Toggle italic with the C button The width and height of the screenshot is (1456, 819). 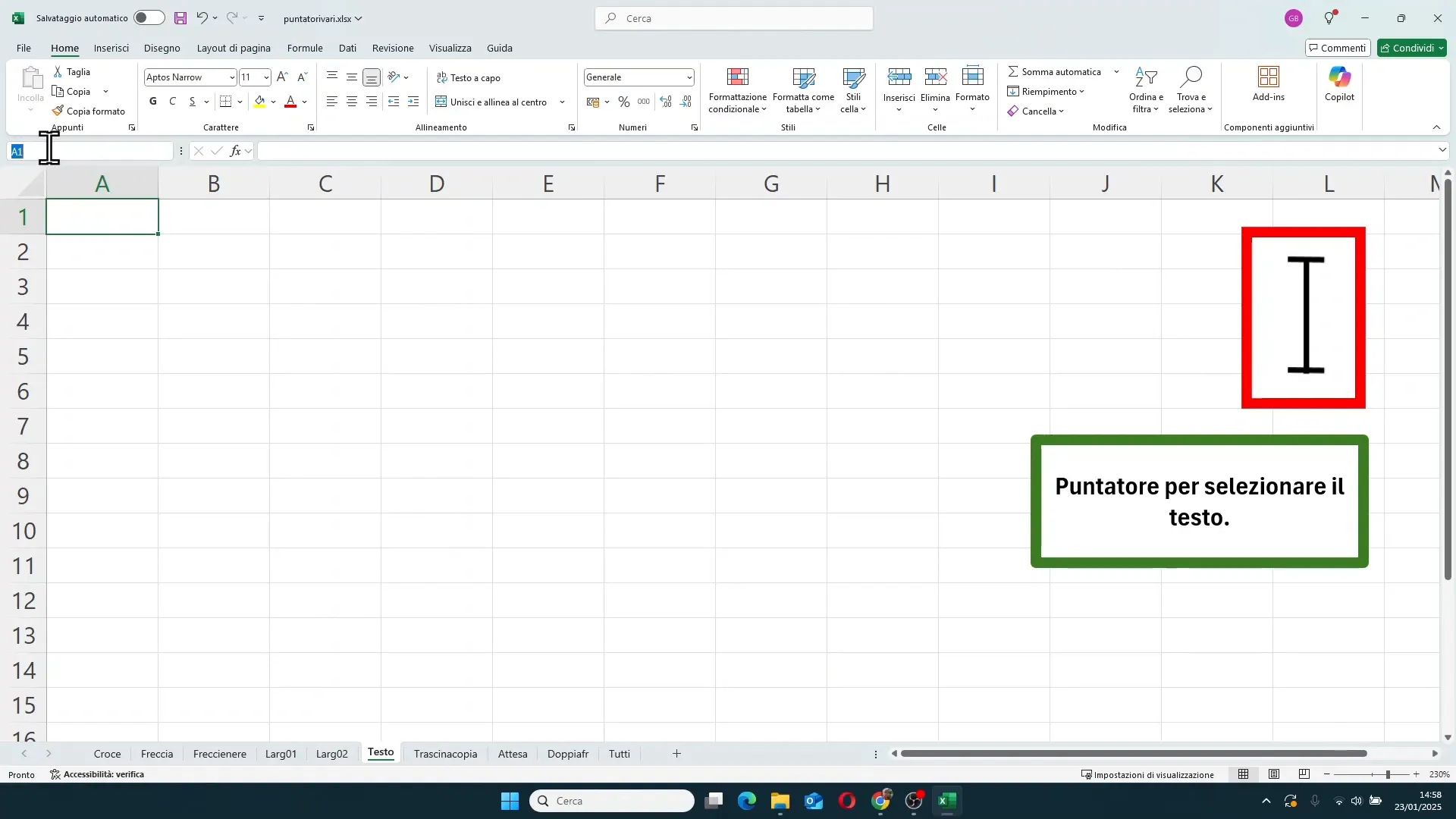click(173, 102)
